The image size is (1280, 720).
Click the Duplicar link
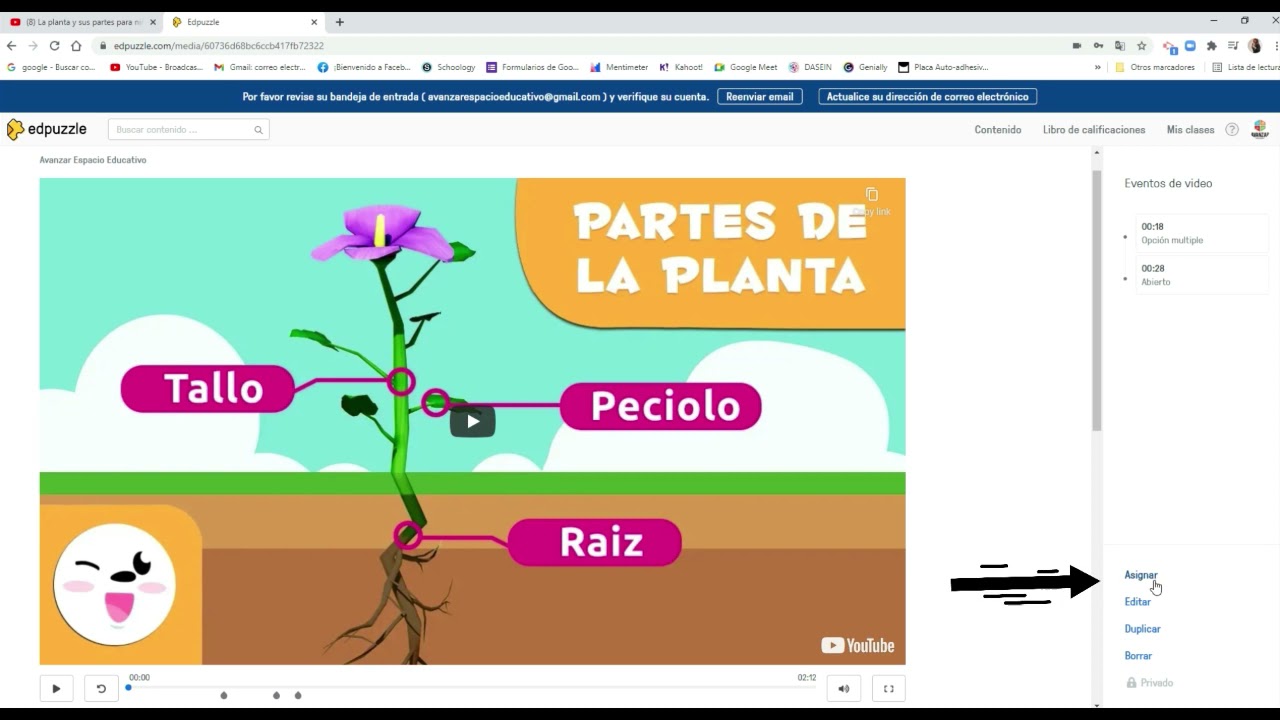1142,629
